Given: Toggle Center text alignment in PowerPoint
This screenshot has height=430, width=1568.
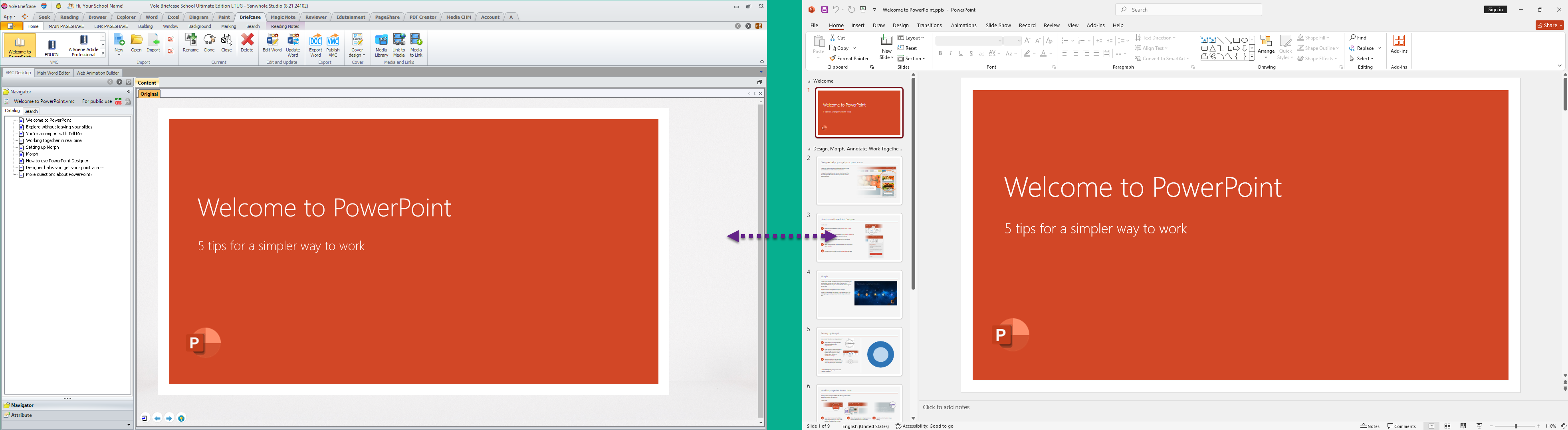Looking at the screenshot, I should click(x=1076, y=53).
